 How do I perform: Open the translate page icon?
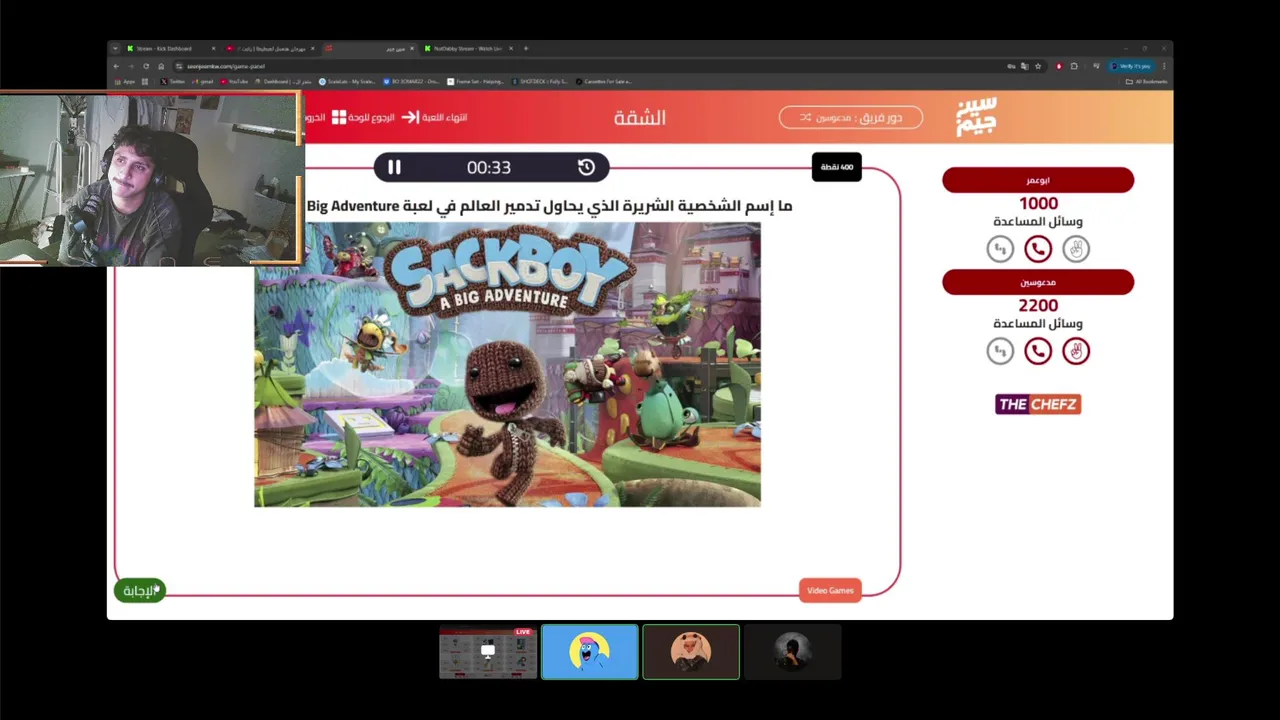(x=1024, y=66)
